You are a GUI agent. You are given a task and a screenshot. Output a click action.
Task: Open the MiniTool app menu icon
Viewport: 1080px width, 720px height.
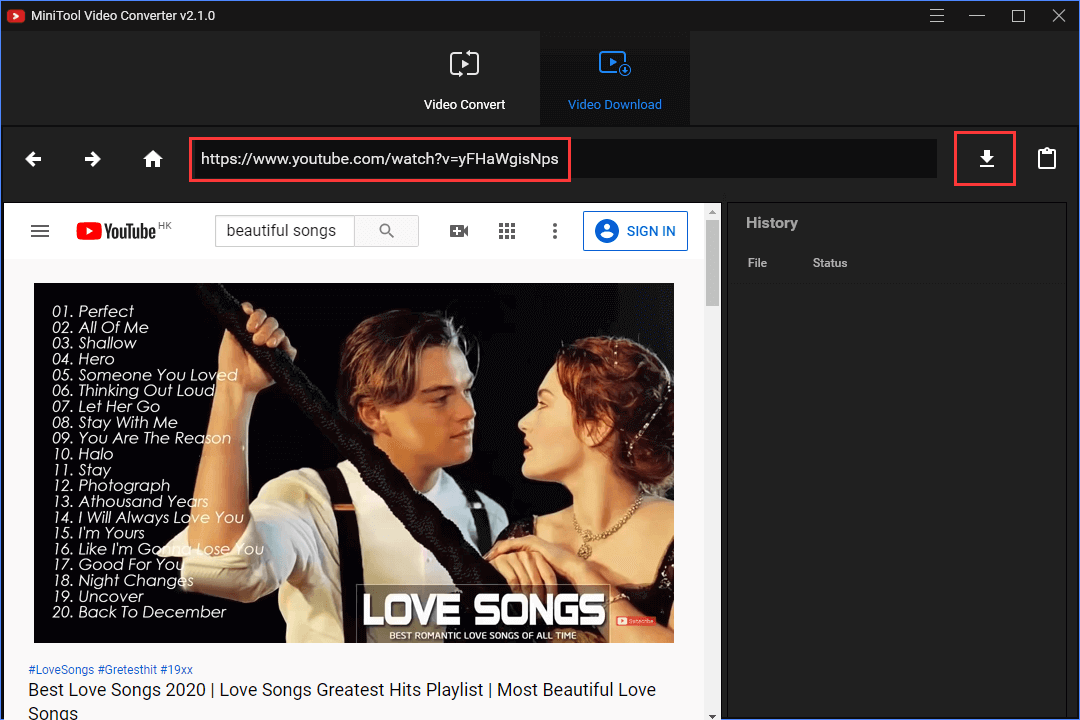pyautogui.click(x=937, y=16)
